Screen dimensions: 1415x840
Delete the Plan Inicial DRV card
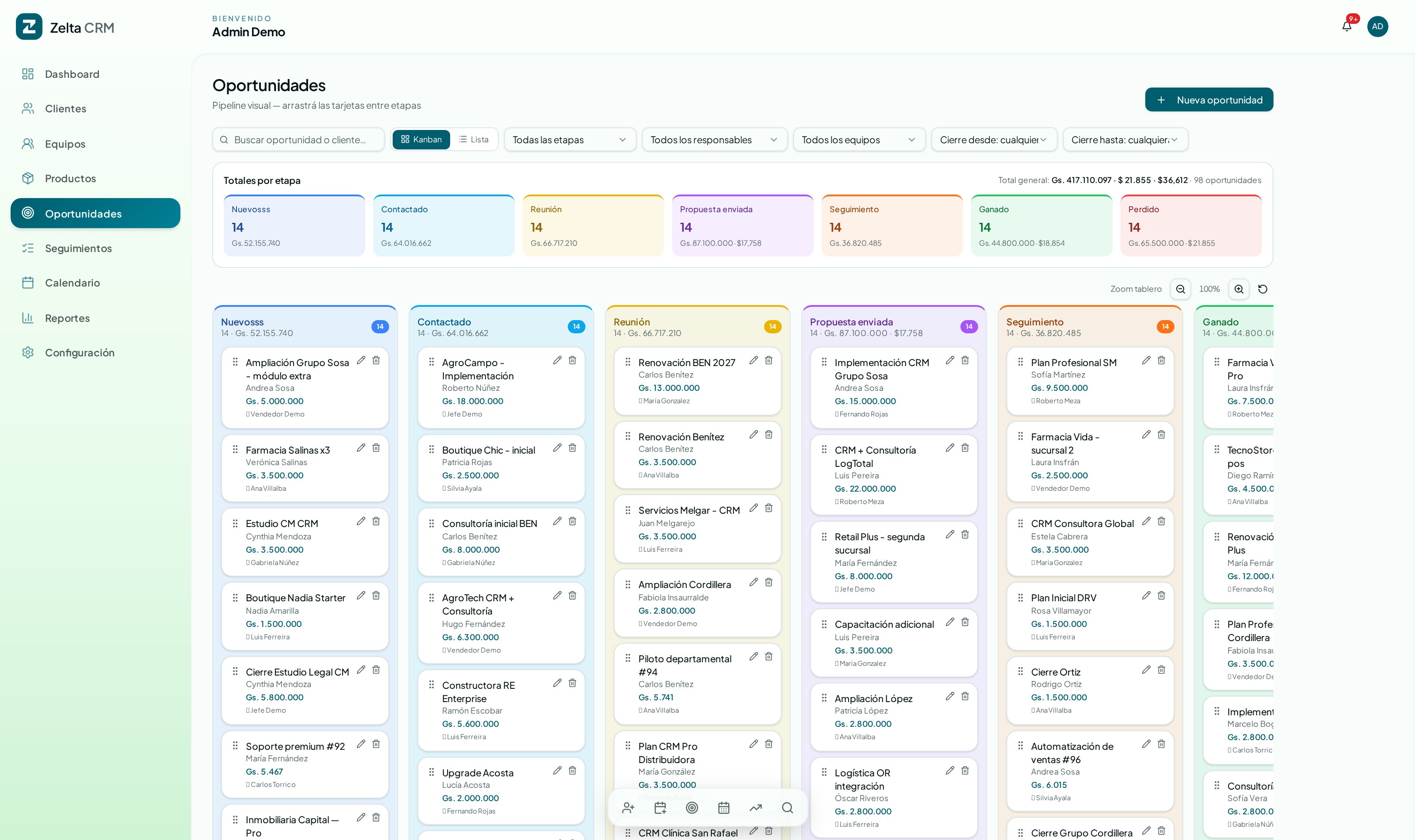[1162, 596]
